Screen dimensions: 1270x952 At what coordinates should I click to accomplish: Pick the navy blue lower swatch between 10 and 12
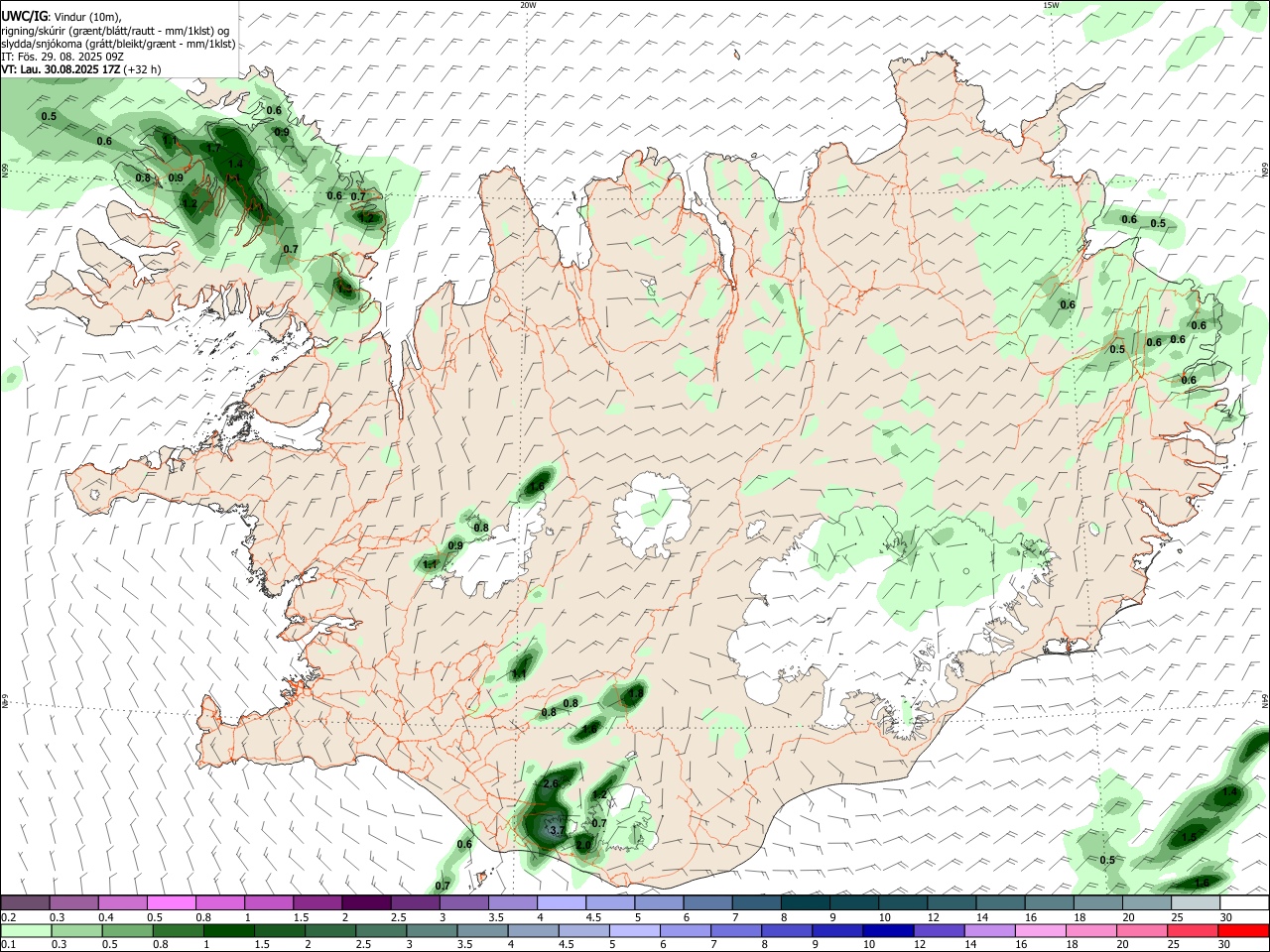tap(887, 930)
